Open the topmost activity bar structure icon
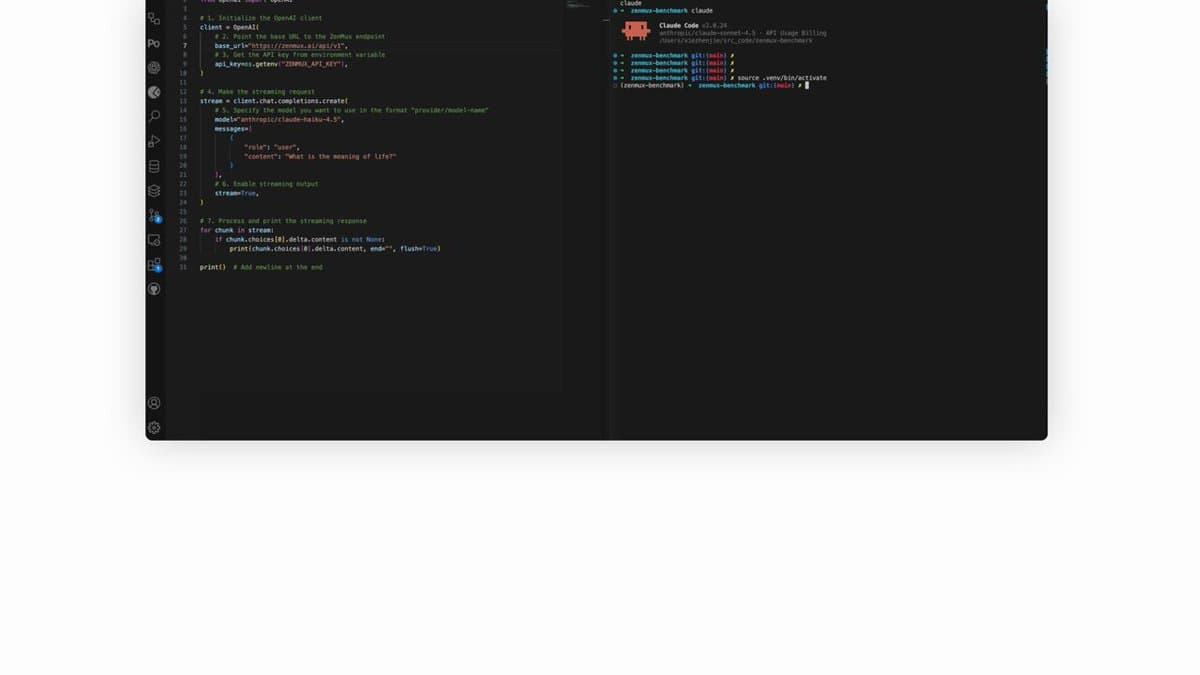The image size is (1200, 675). click(x=154, y=19)
